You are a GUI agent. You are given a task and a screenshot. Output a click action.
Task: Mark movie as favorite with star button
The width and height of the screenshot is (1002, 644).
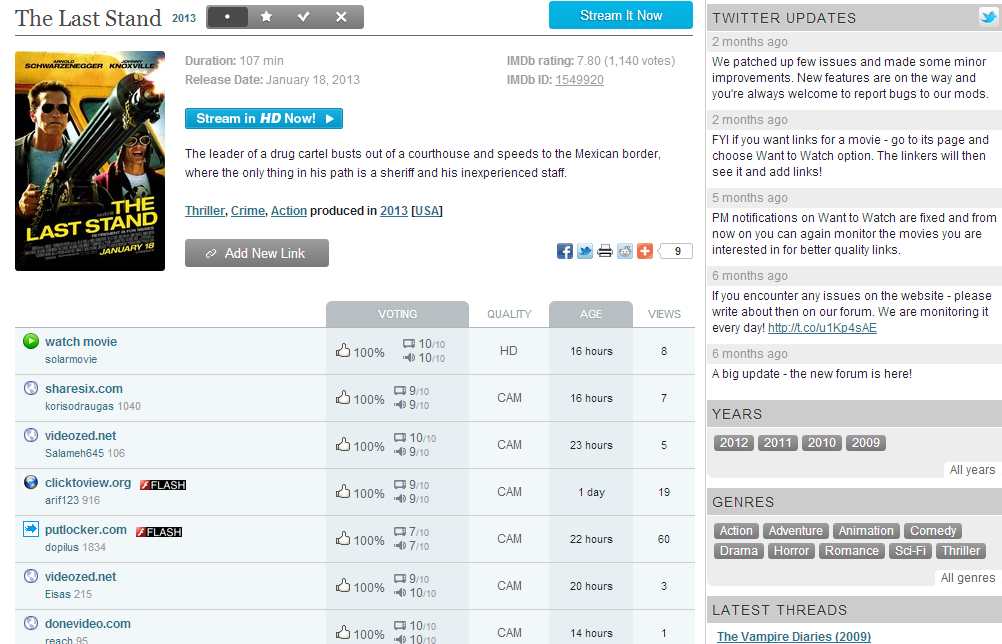(x=266, y=17)
